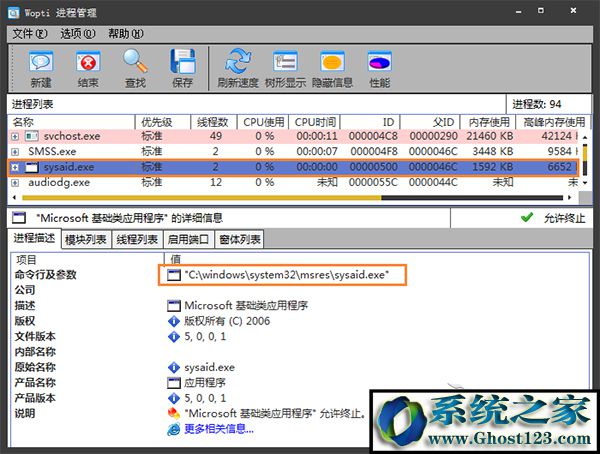Open the 选项(O) menu

tap(78, 34)
